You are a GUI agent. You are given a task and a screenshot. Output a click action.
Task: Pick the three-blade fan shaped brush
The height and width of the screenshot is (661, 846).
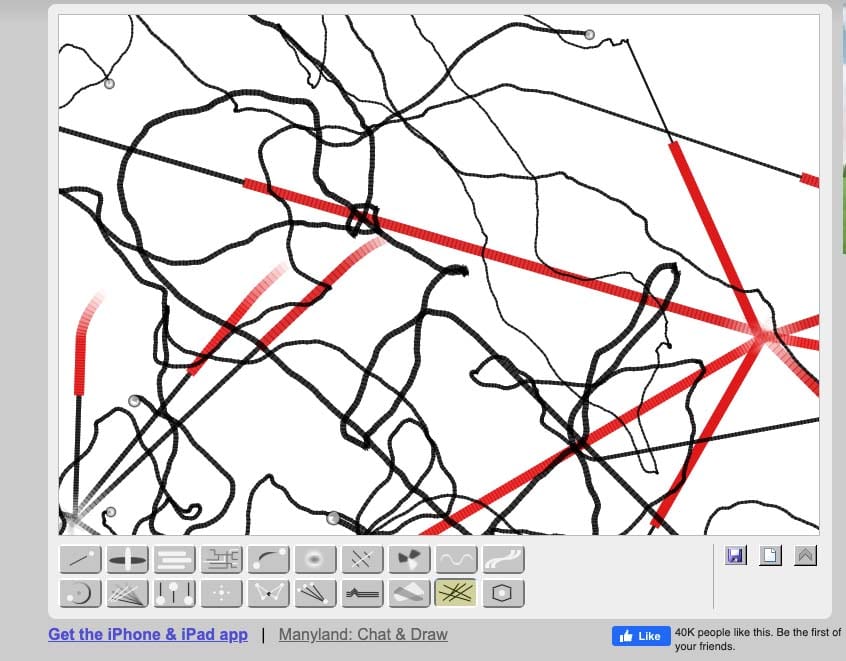(x=409, y=560)
